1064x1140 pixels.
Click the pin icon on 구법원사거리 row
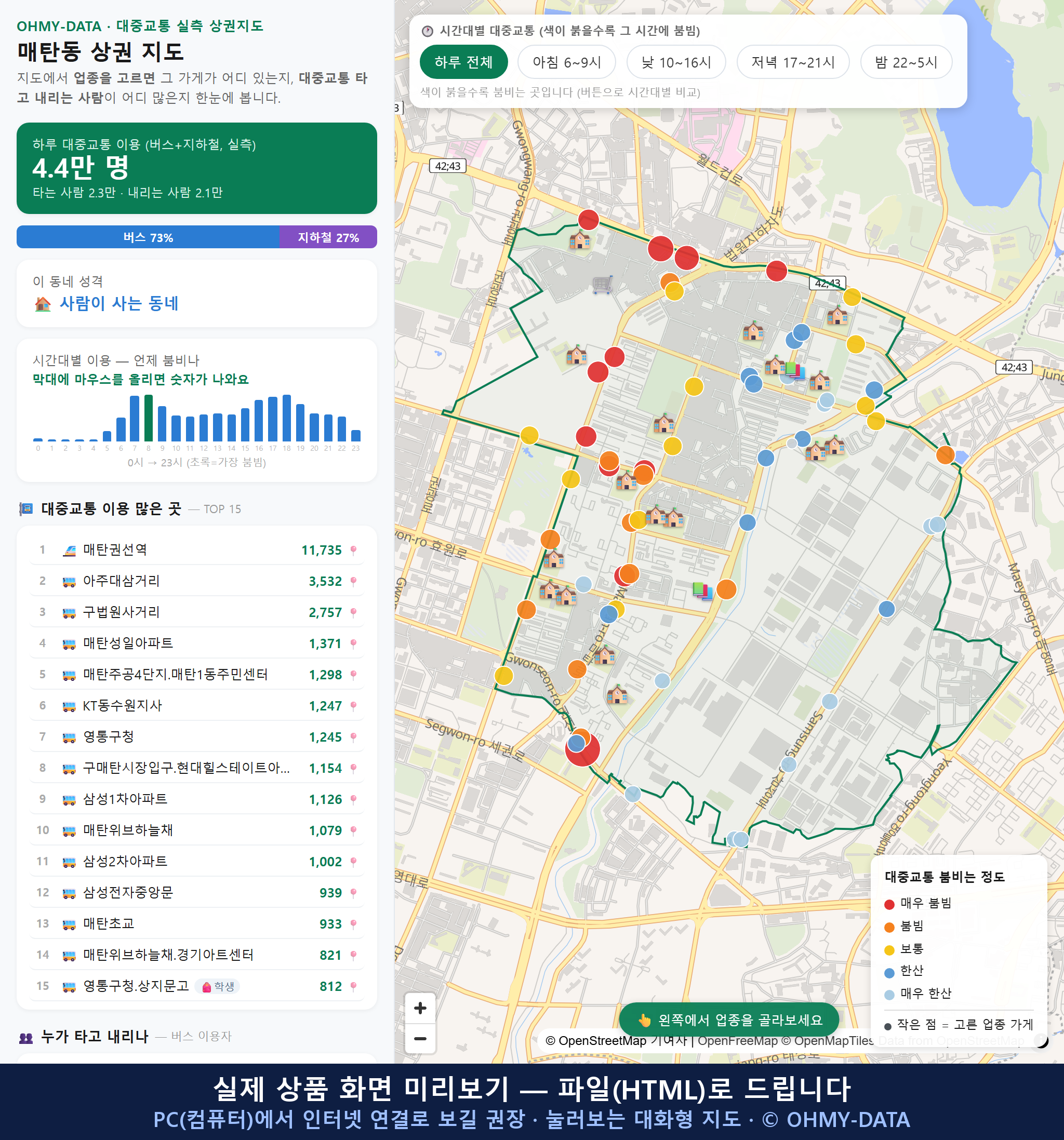(353, 612)
